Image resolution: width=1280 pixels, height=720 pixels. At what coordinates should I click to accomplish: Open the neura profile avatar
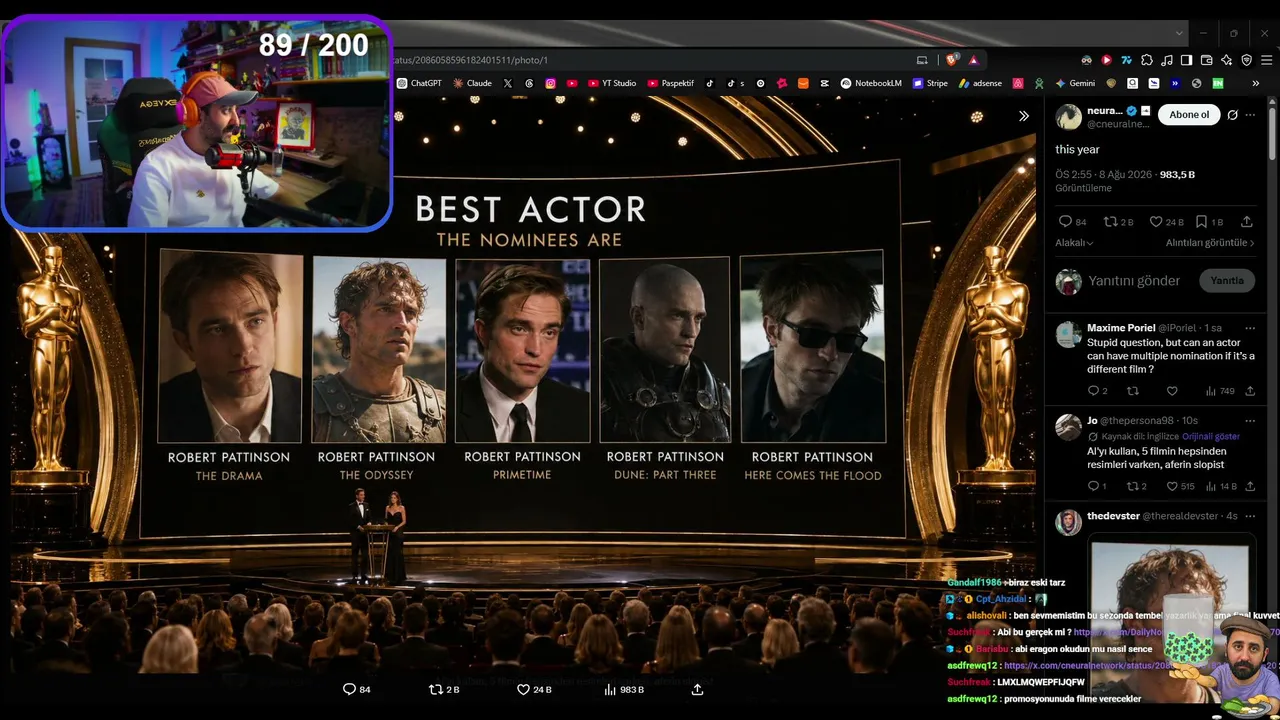1069,117
